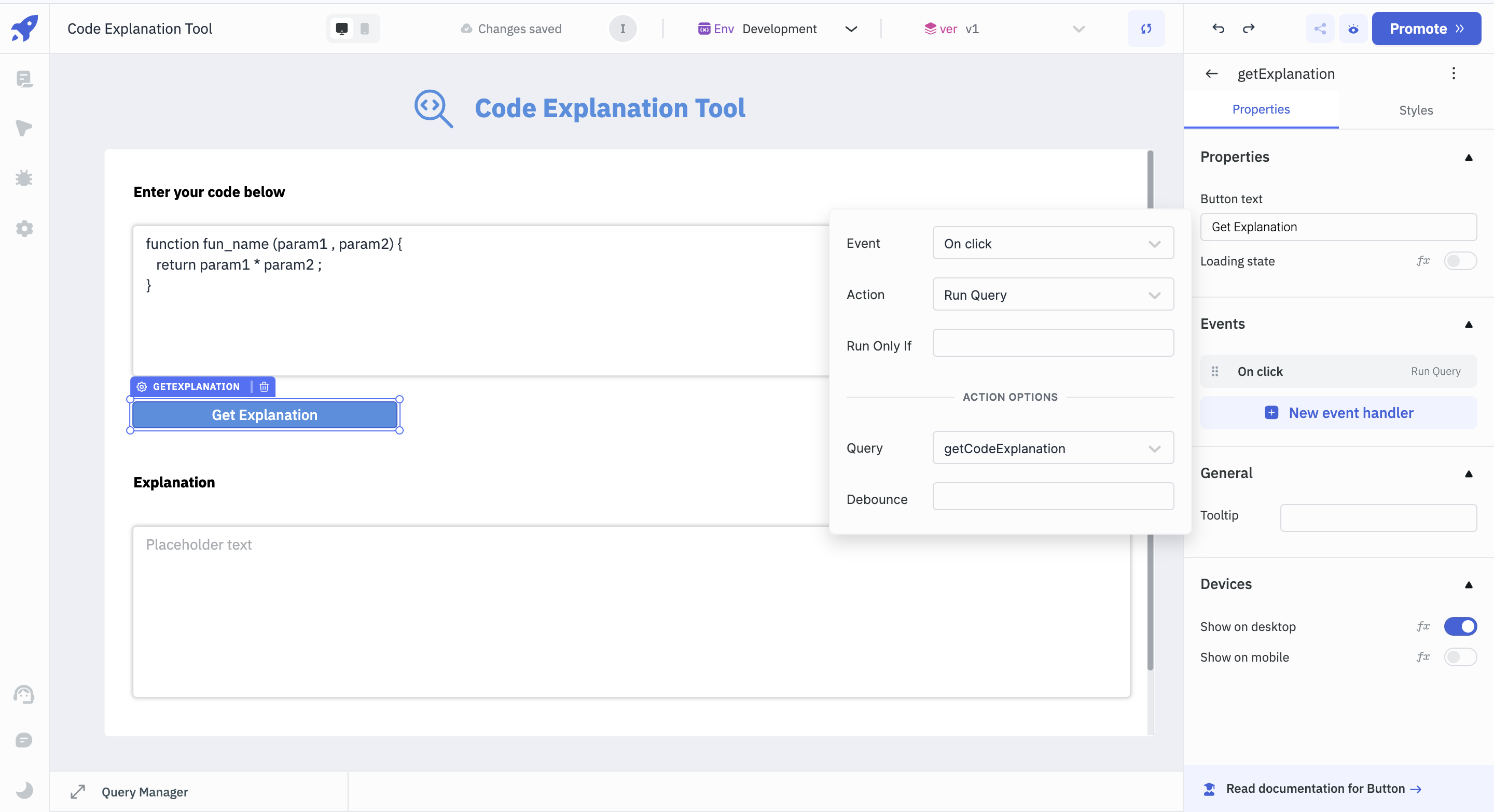Click the Promote button
This screenshot has height=812, width=1494.
point(1425,29)
